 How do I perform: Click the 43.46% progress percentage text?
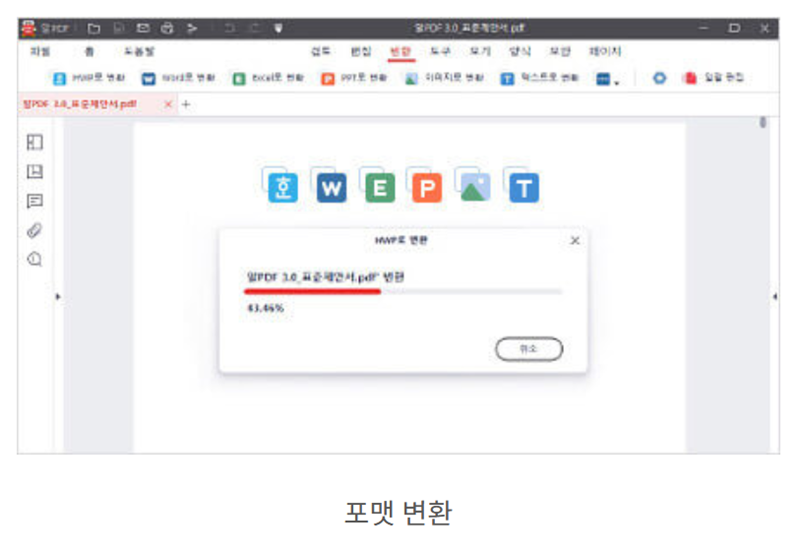pyautogui.click(x=265, y=308)
